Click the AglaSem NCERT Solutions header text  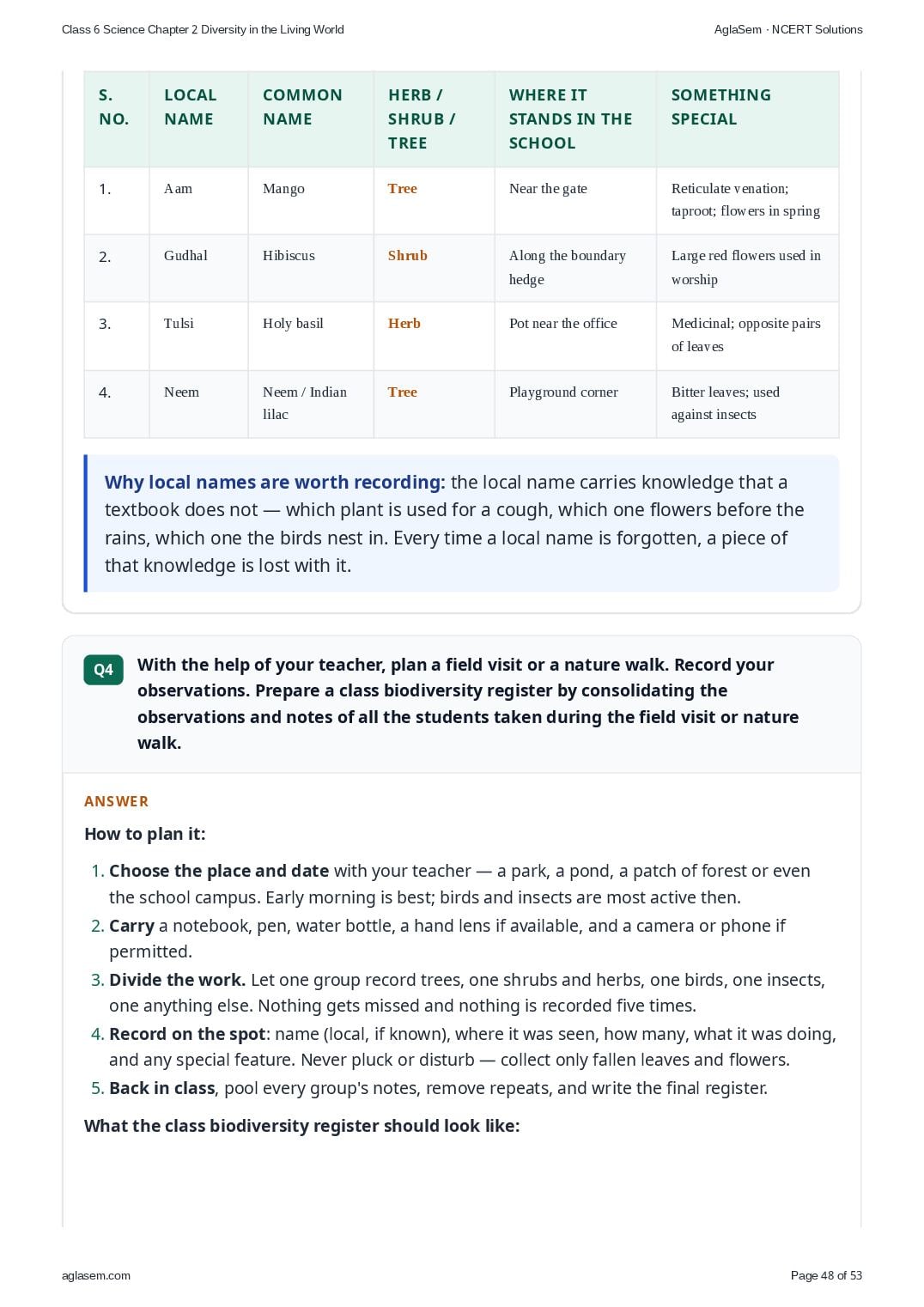coord(788,29)
